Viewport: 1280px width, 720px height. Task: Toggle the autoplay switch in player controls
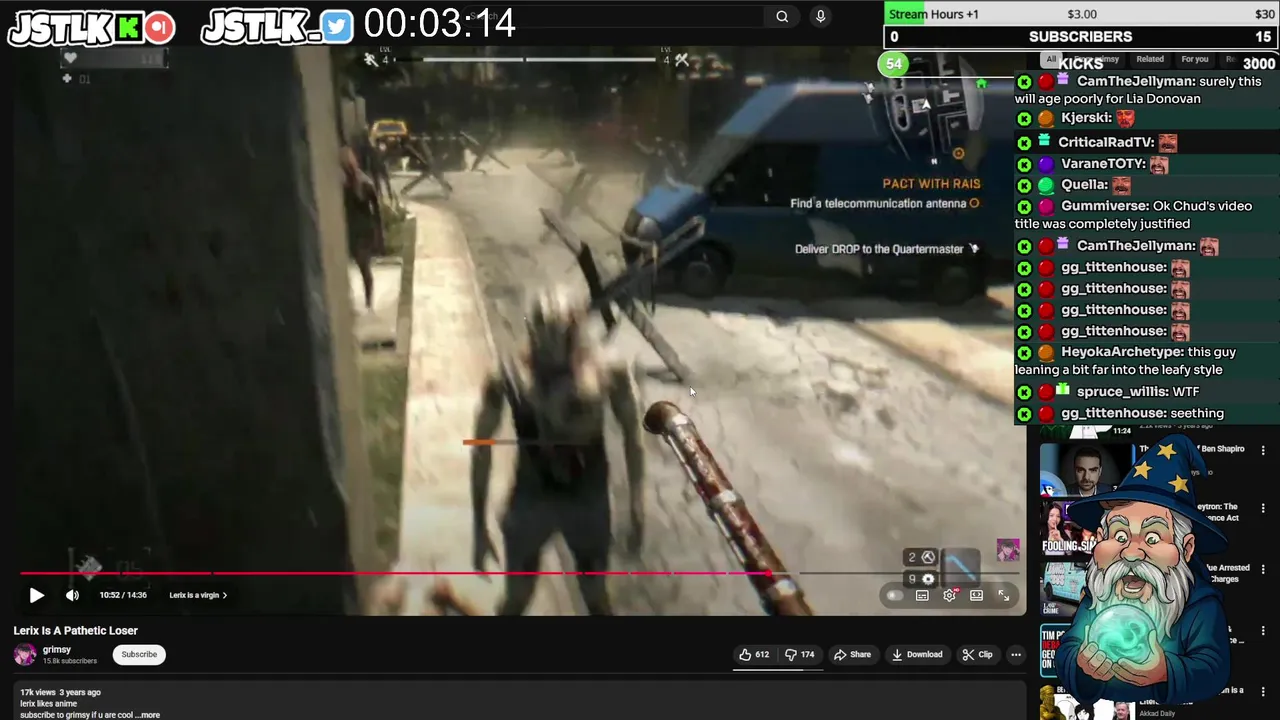pyautogui.click(x=894, y=595)
